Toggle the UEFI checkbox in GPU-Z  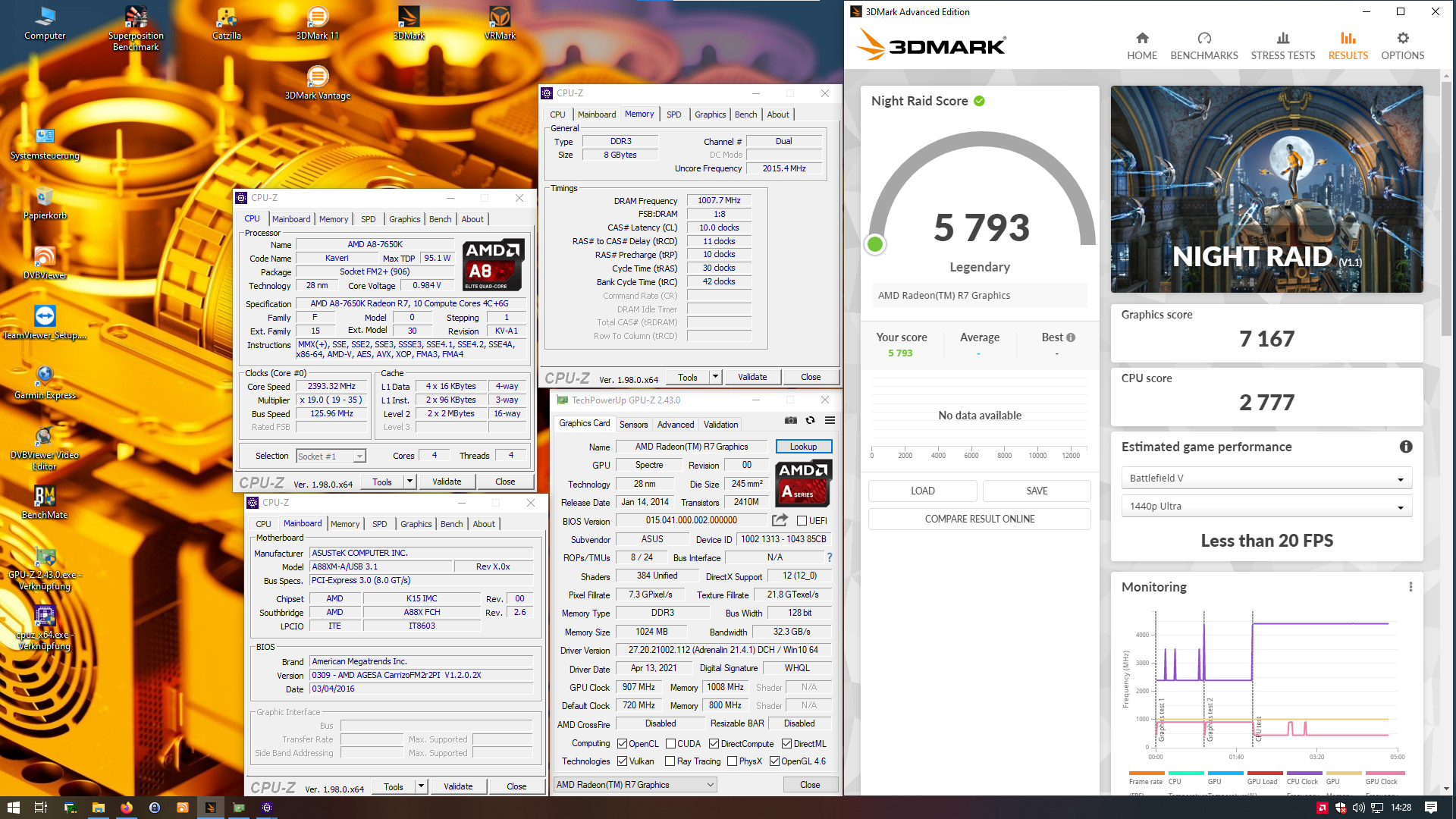[802, 521]
